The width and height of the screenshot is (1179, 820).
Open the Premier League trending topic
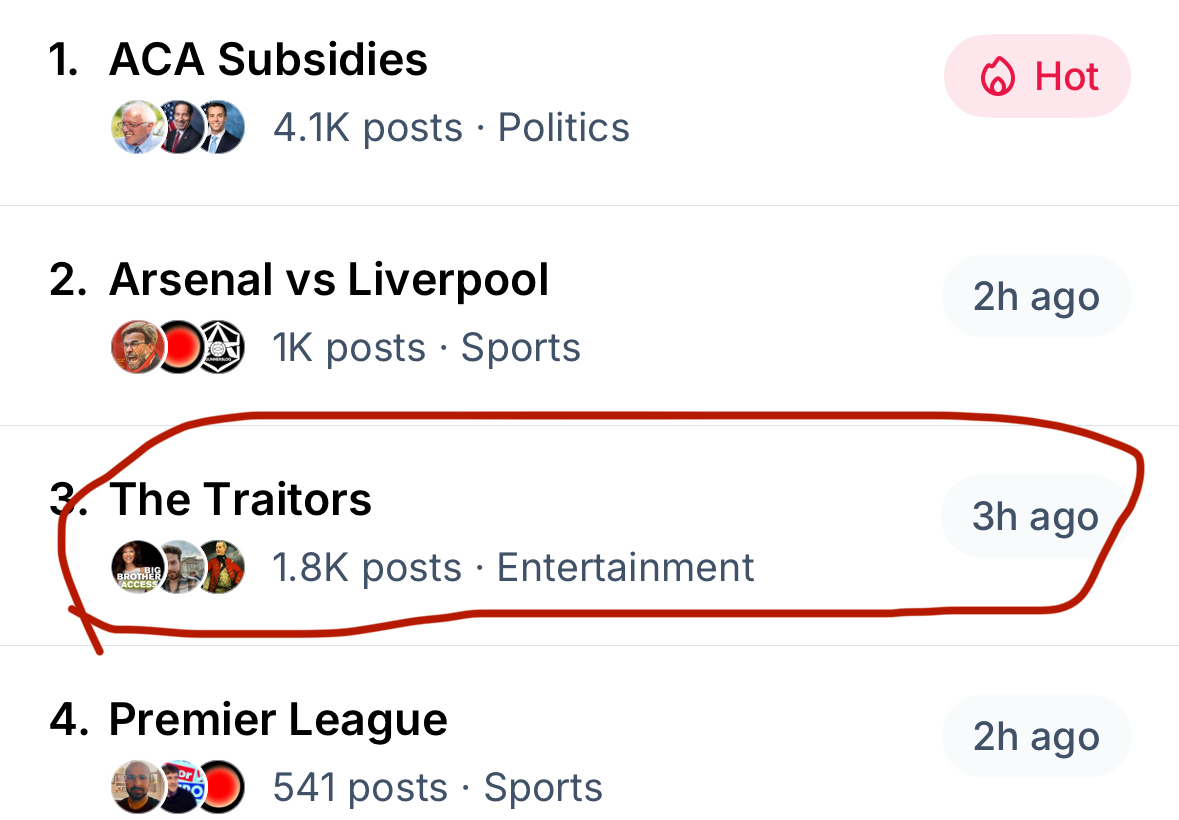[x=278, y=720]
